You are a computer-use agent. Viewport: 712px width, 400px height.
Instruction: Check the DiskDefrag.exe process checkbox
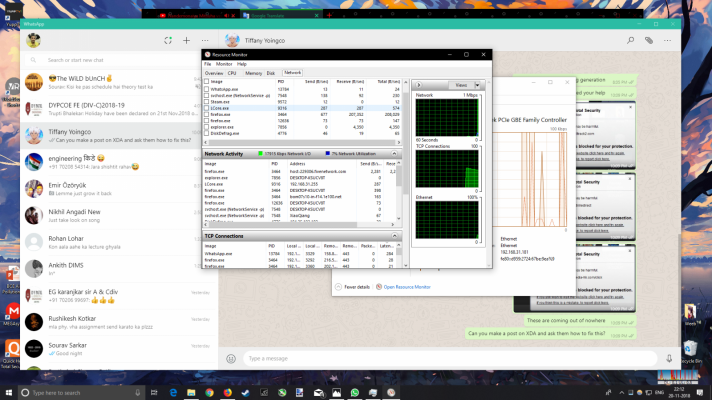207,134
